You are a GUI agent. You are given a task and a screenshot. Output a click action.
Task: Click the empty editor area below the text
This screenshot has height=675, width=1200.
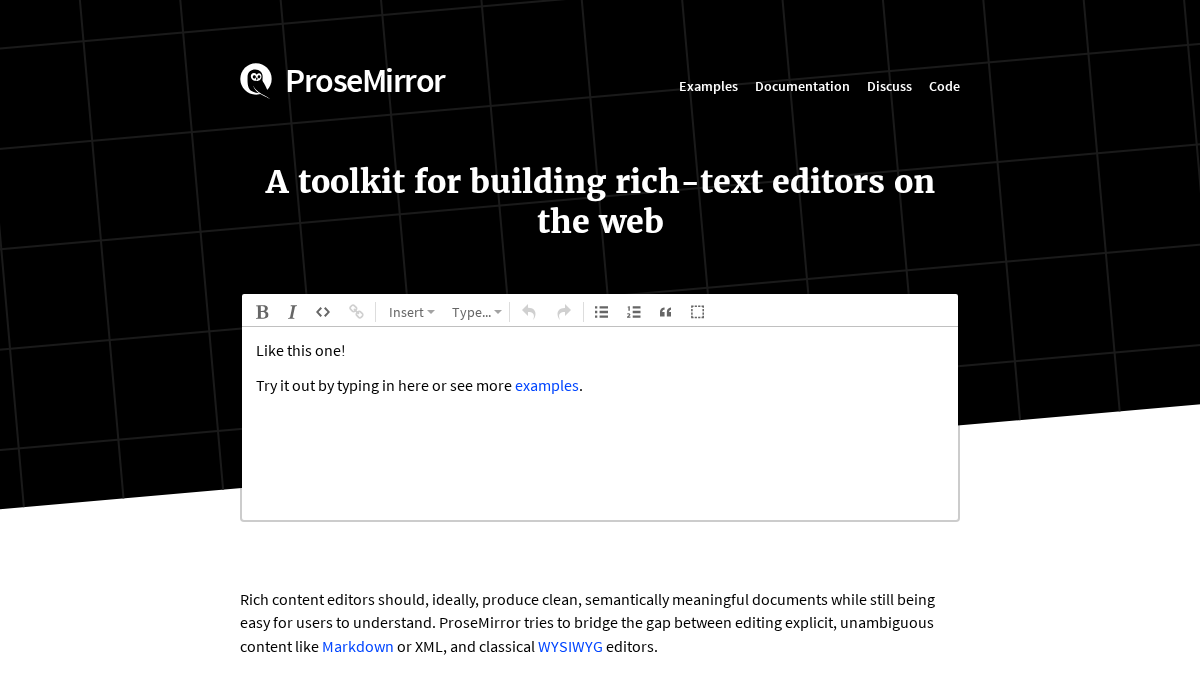pyautogui.click(x=600, y=460)
